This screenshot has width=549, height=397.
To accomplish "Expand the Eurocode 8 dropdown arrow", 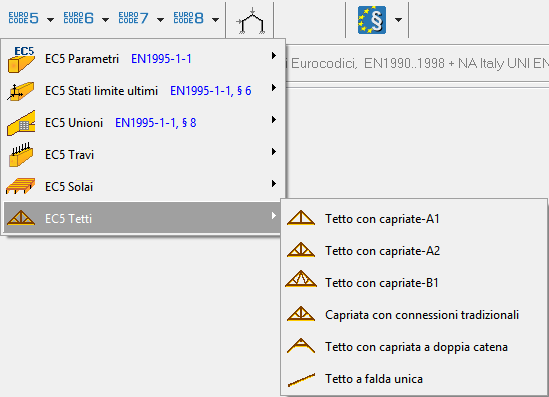I will (x=216, y=20).
